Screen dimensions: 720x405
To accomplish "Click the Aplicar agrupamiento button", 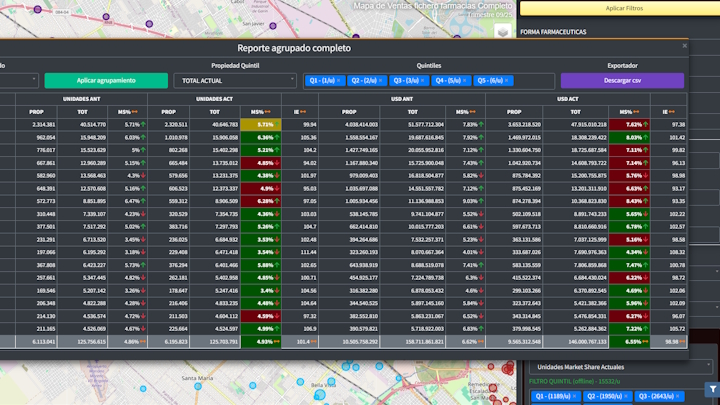I will [105, 80].
